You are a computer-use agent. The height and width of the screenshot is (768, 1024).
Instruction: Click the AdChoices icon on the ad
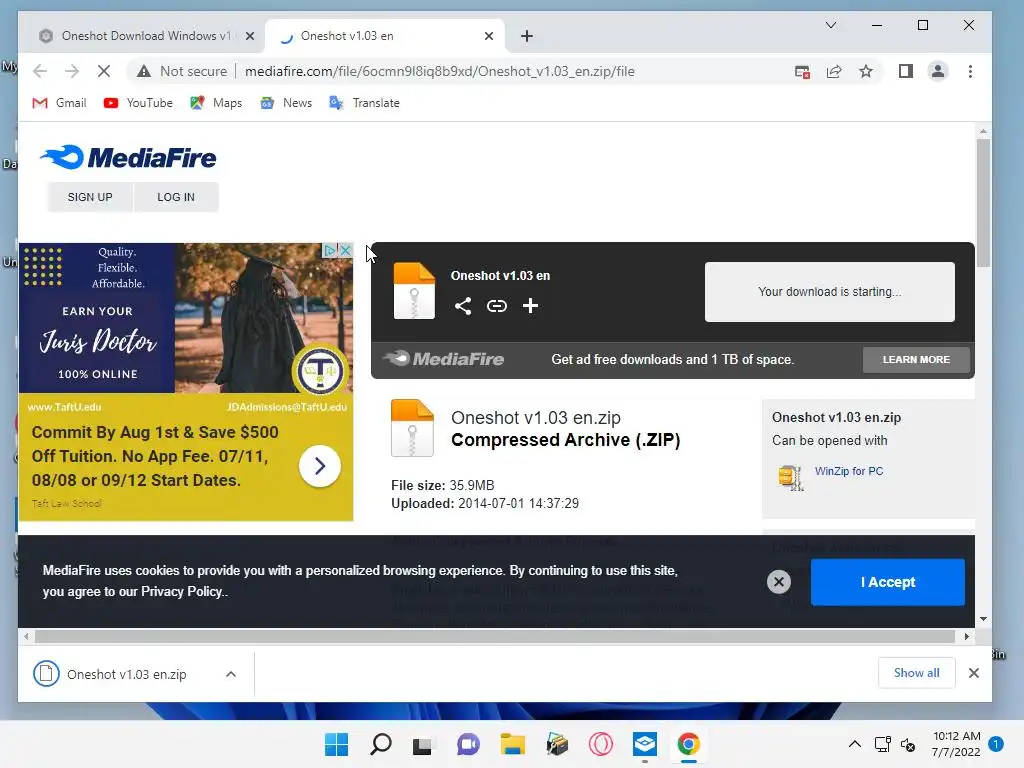[x=330, y=250]
